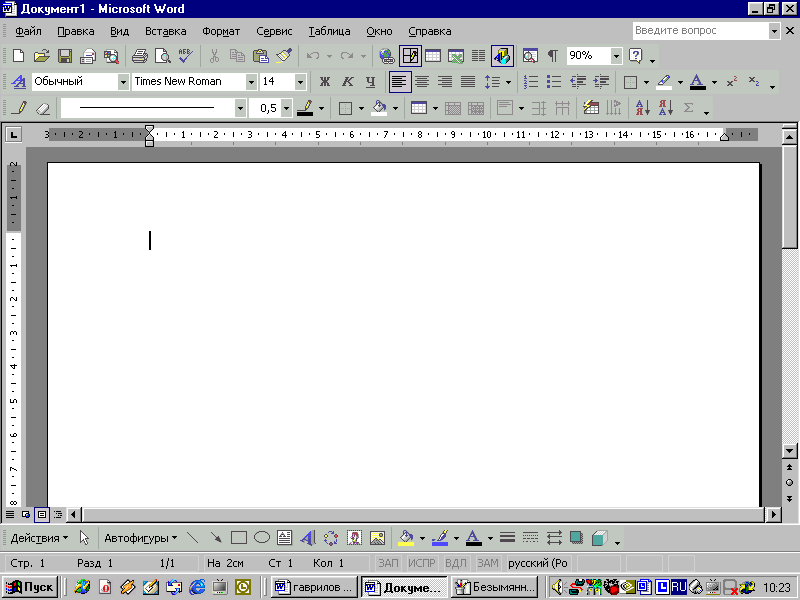Expand the Times New Roman font dropdown

251,82
